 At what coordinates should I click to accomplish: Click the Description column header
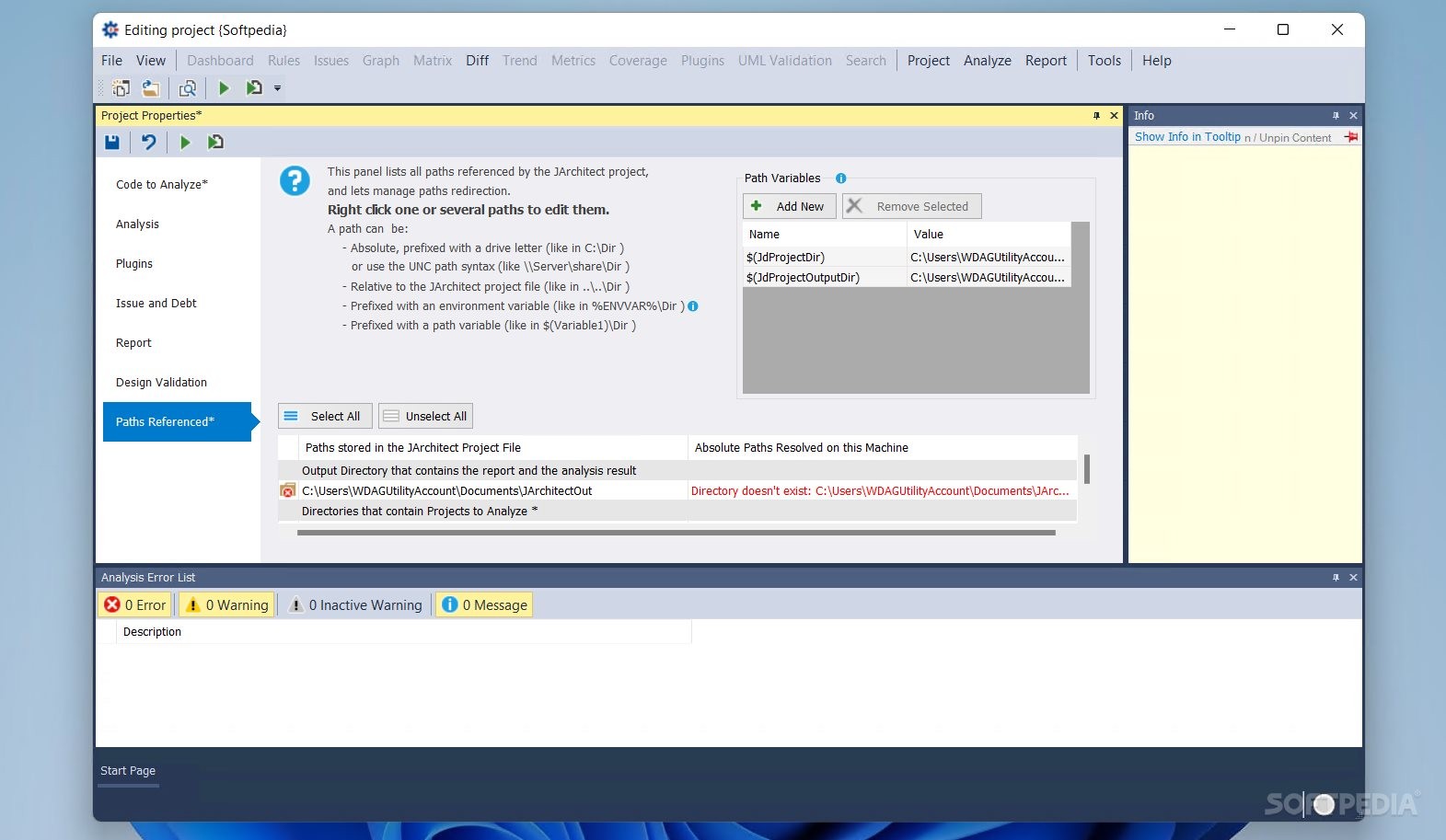click(403, 632)
